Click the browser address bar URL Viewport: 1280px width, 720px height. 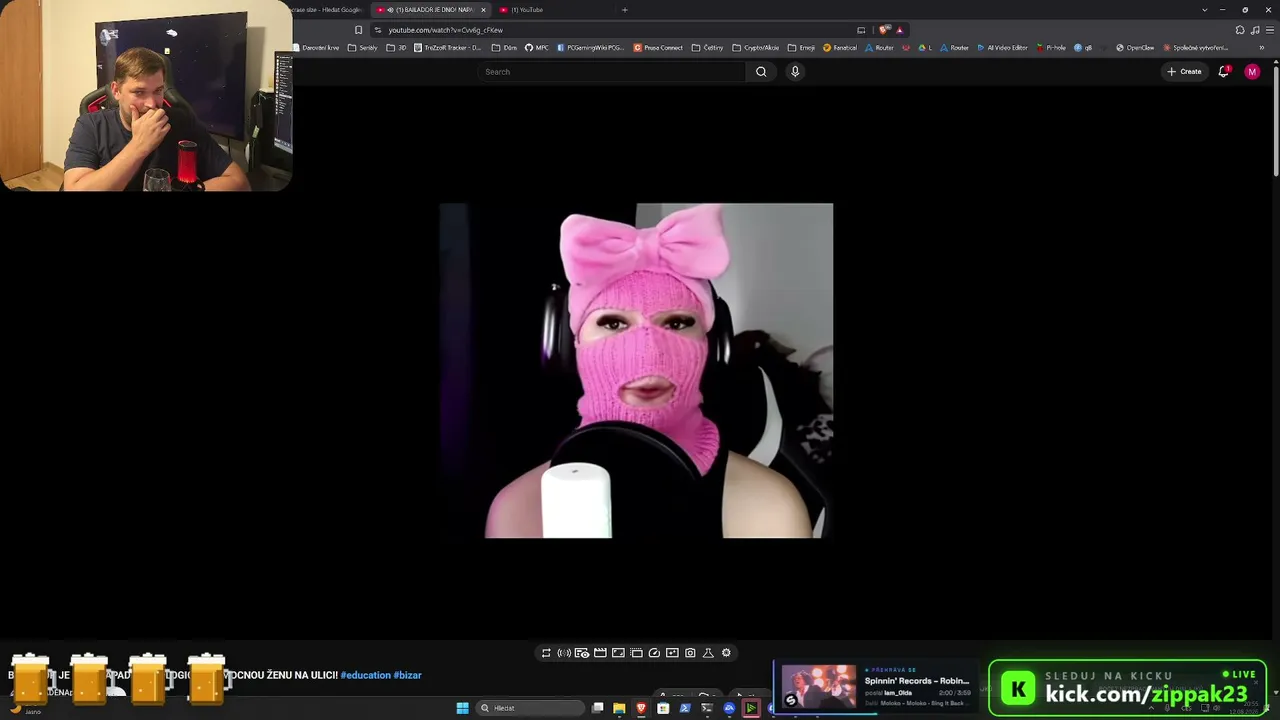[x=446, y=30]
